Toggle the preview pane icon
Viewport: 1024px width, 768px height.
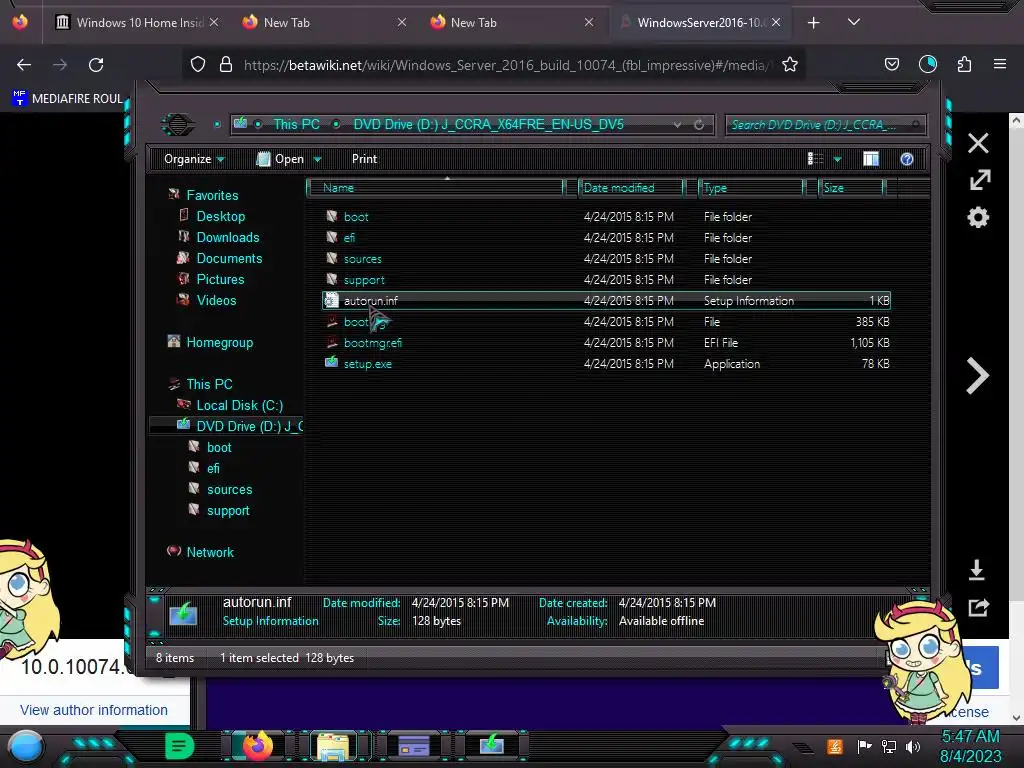[x=871, y=159]
